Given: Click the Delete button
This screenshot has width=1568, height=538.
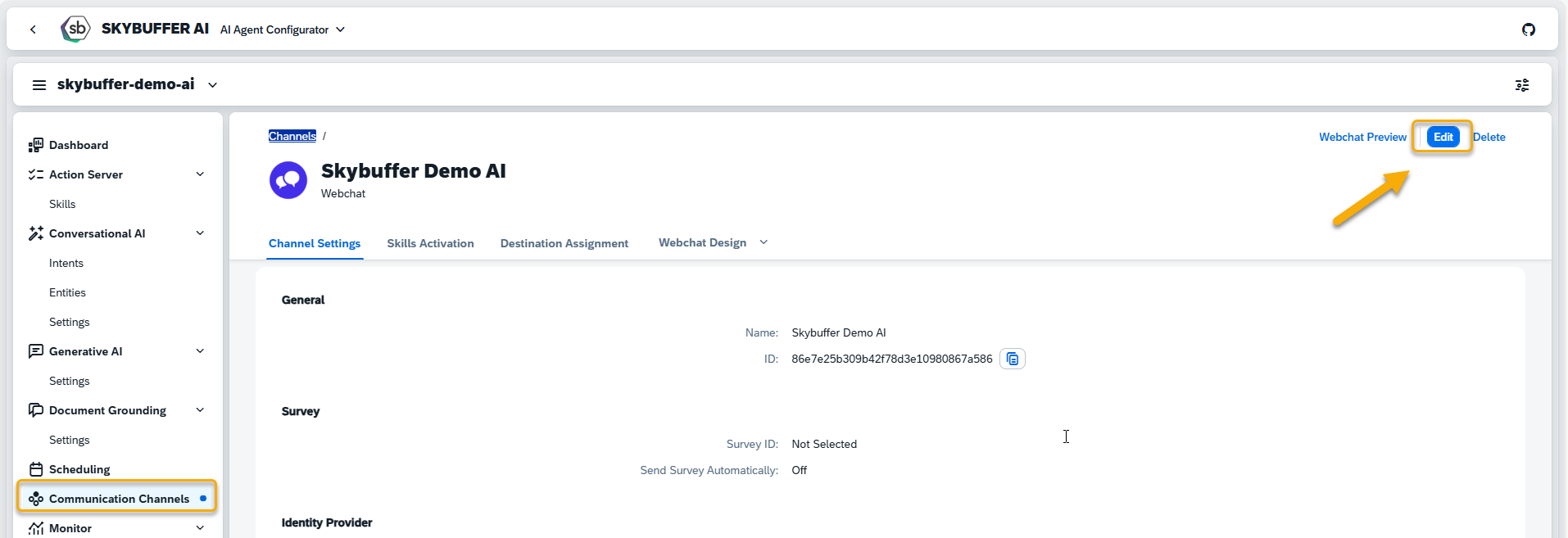Looking at the screenshot, I should [1489, 137].
